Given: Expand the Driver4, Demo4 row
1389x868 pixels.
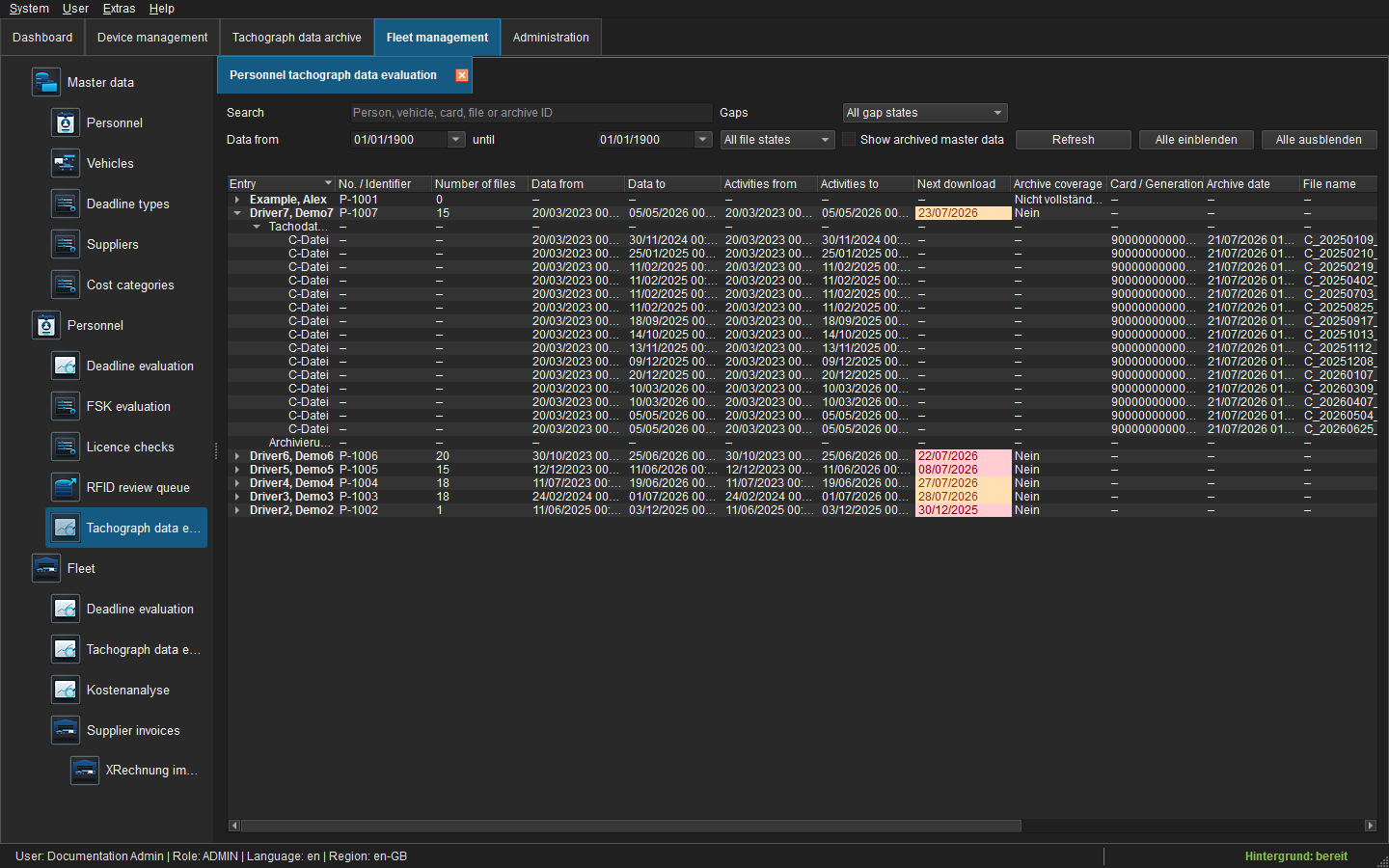Looking at the screenshot, I should (237, 483).
